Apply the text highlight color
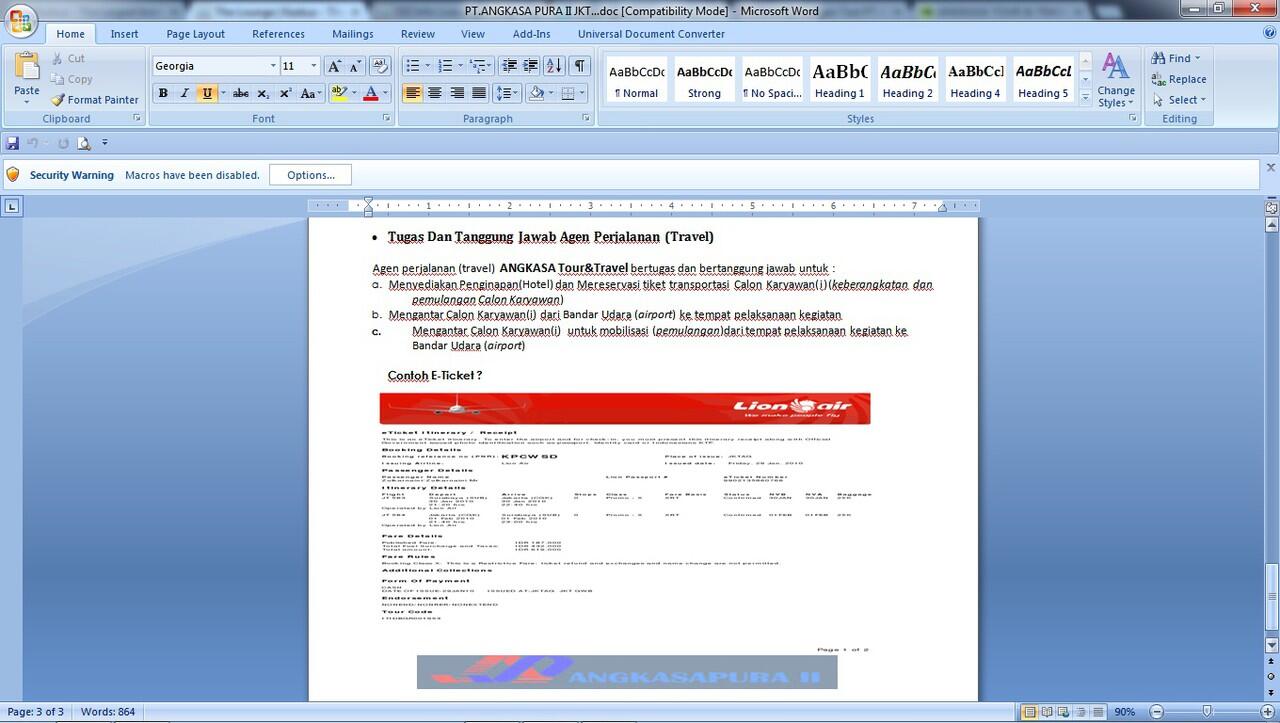The image size is (1280, 723). point(338,93)
